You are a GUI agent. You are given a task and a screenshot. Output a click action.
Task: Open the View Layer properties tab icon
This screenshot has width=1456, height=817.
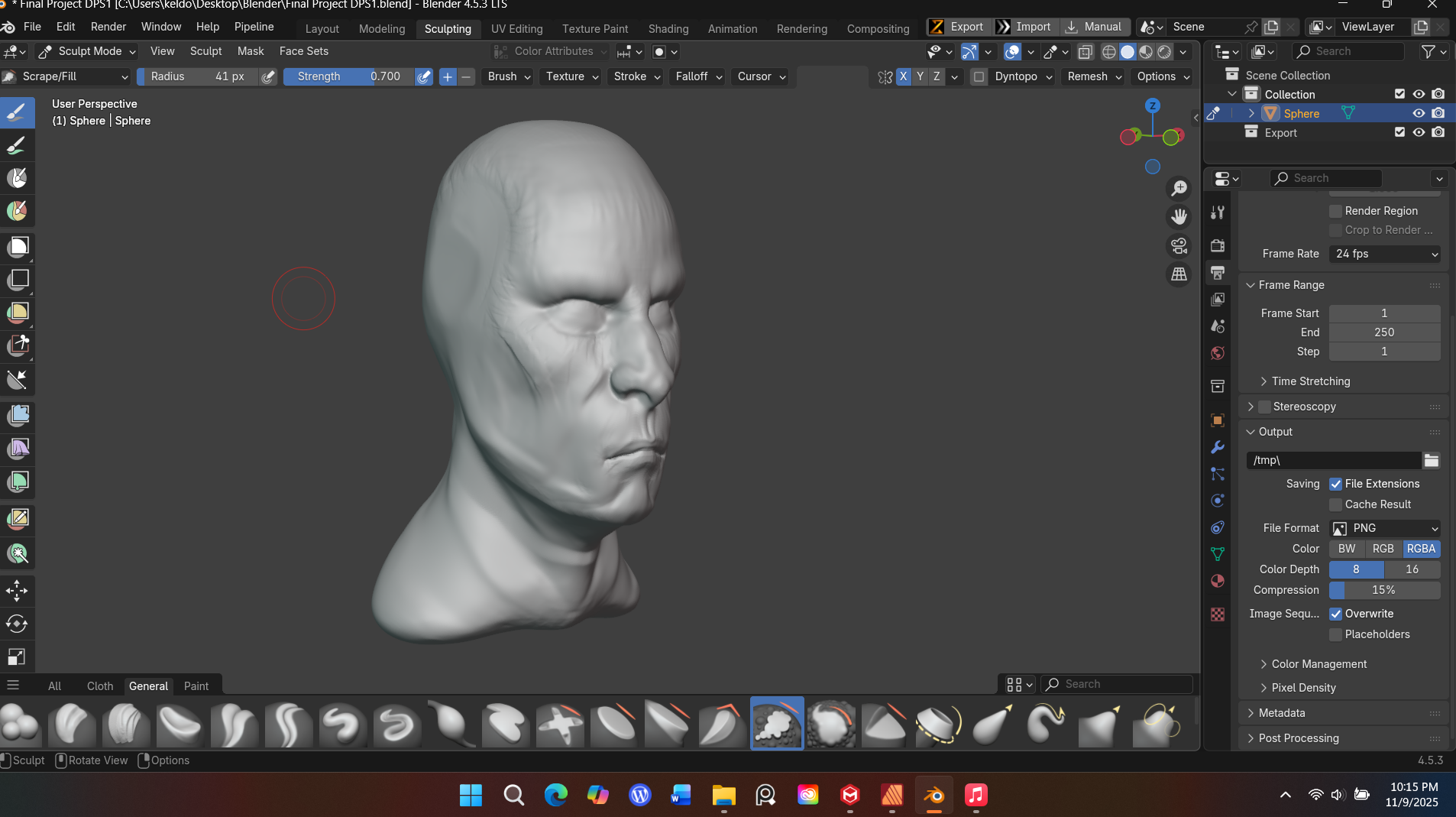pyautogui.click(x=1218, y=299)
